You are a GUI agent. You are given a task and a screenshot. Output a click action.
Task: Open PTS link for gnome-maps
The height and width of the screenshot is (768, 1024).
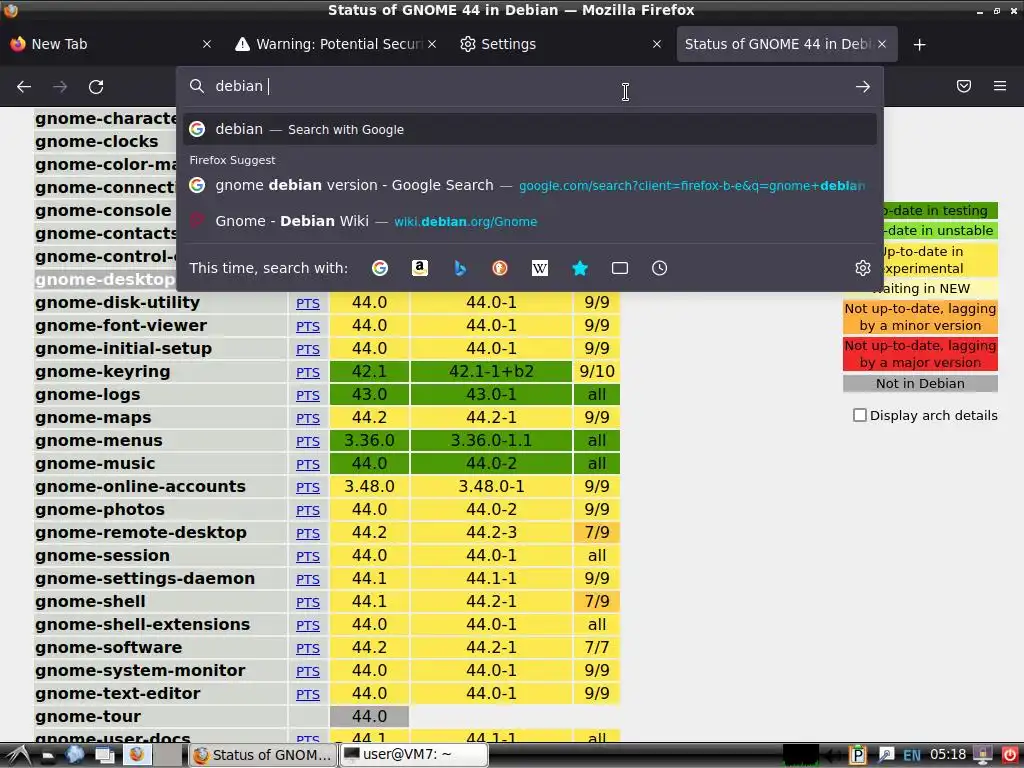308,419
